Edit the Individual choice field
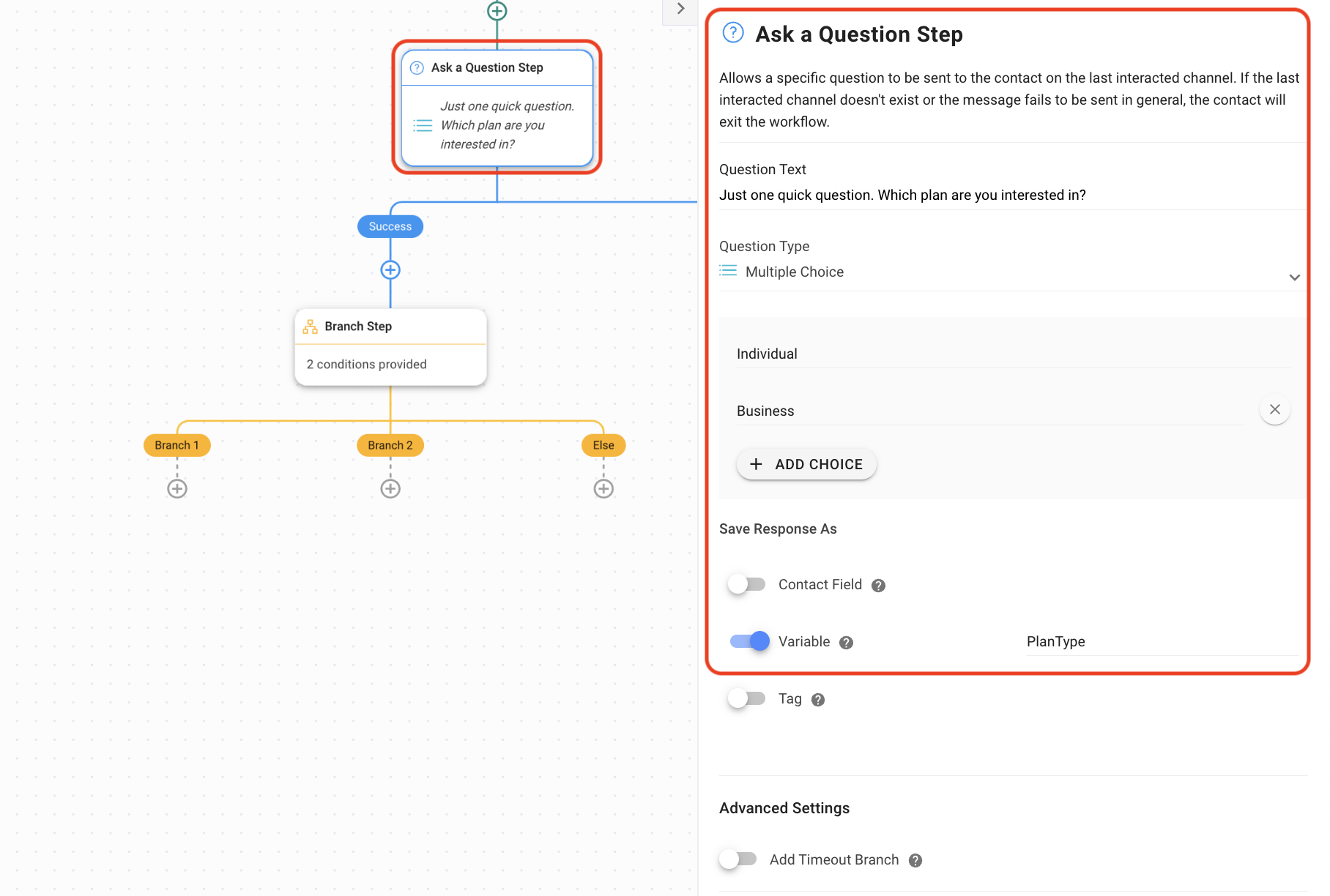Image resolution: width=1330 pixels, height=896 pixels. [1013, 354]
